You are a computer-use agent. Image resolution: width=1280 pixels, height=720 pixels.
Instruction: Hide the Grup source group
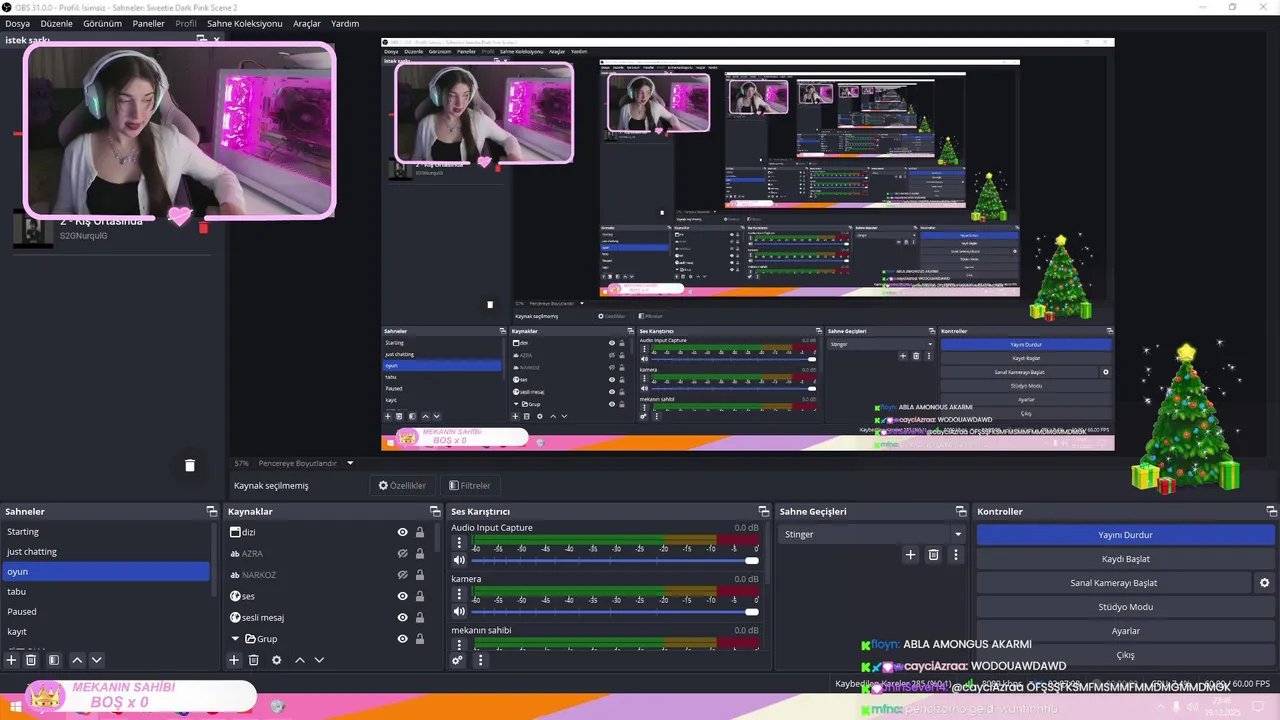402,639
